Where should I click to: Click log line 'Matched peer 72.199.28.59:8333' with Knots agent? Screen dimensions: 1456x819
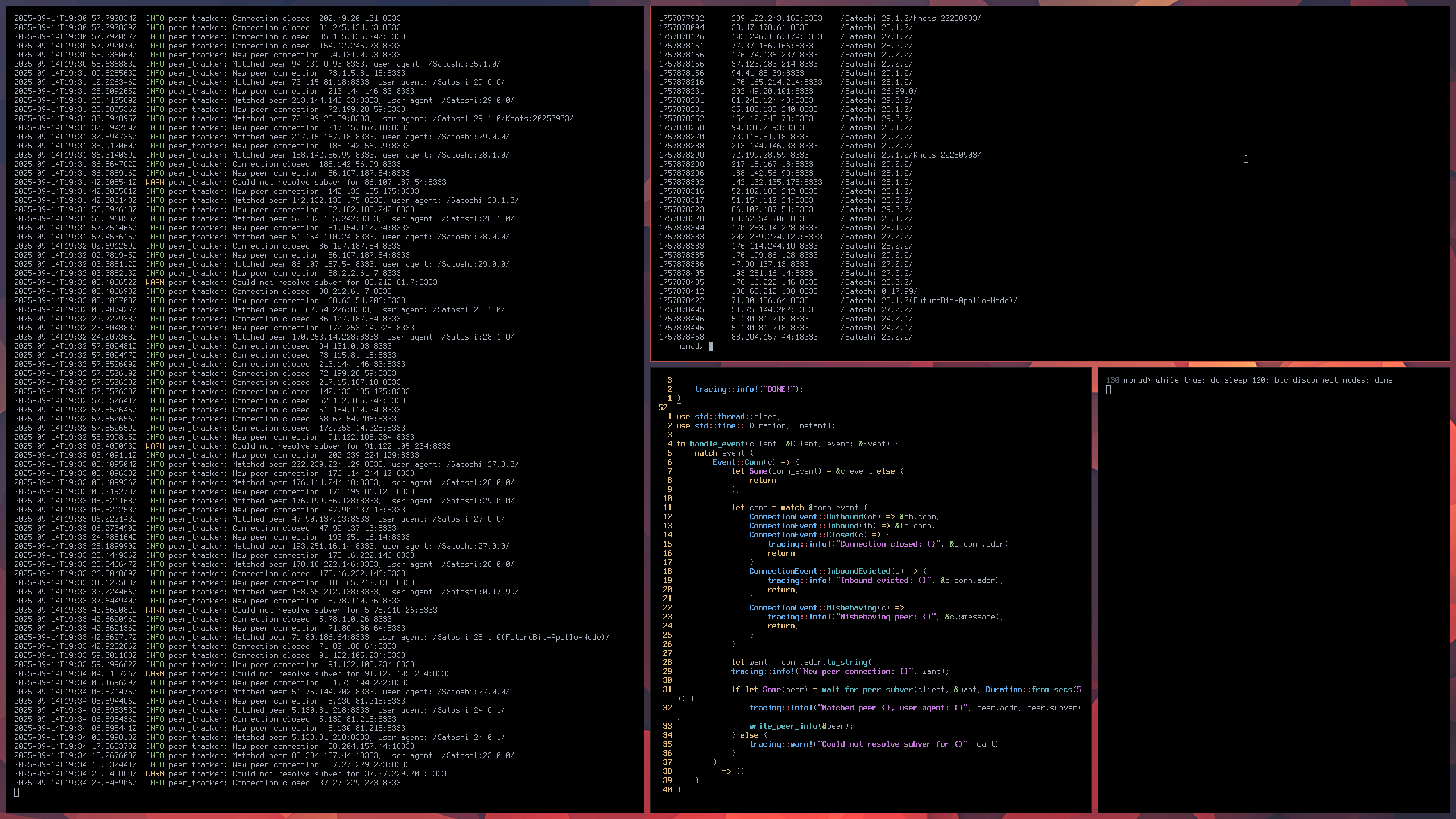[x=293, y=118]
